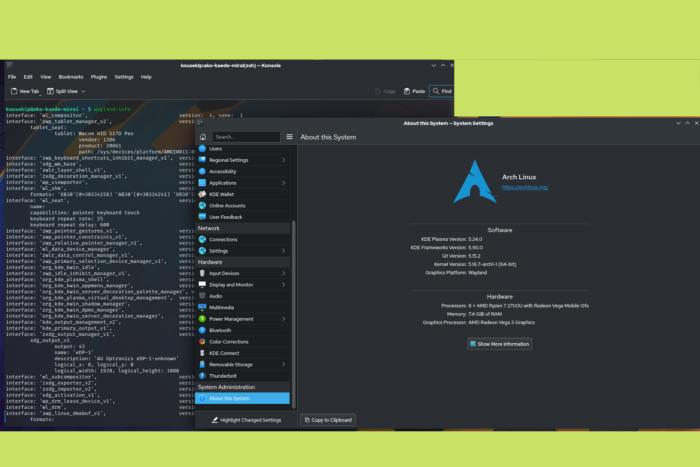This screenshot has height=467, width=700.
Task: Open the Bookmarks menu in Konsole
Action: point(71,77)
